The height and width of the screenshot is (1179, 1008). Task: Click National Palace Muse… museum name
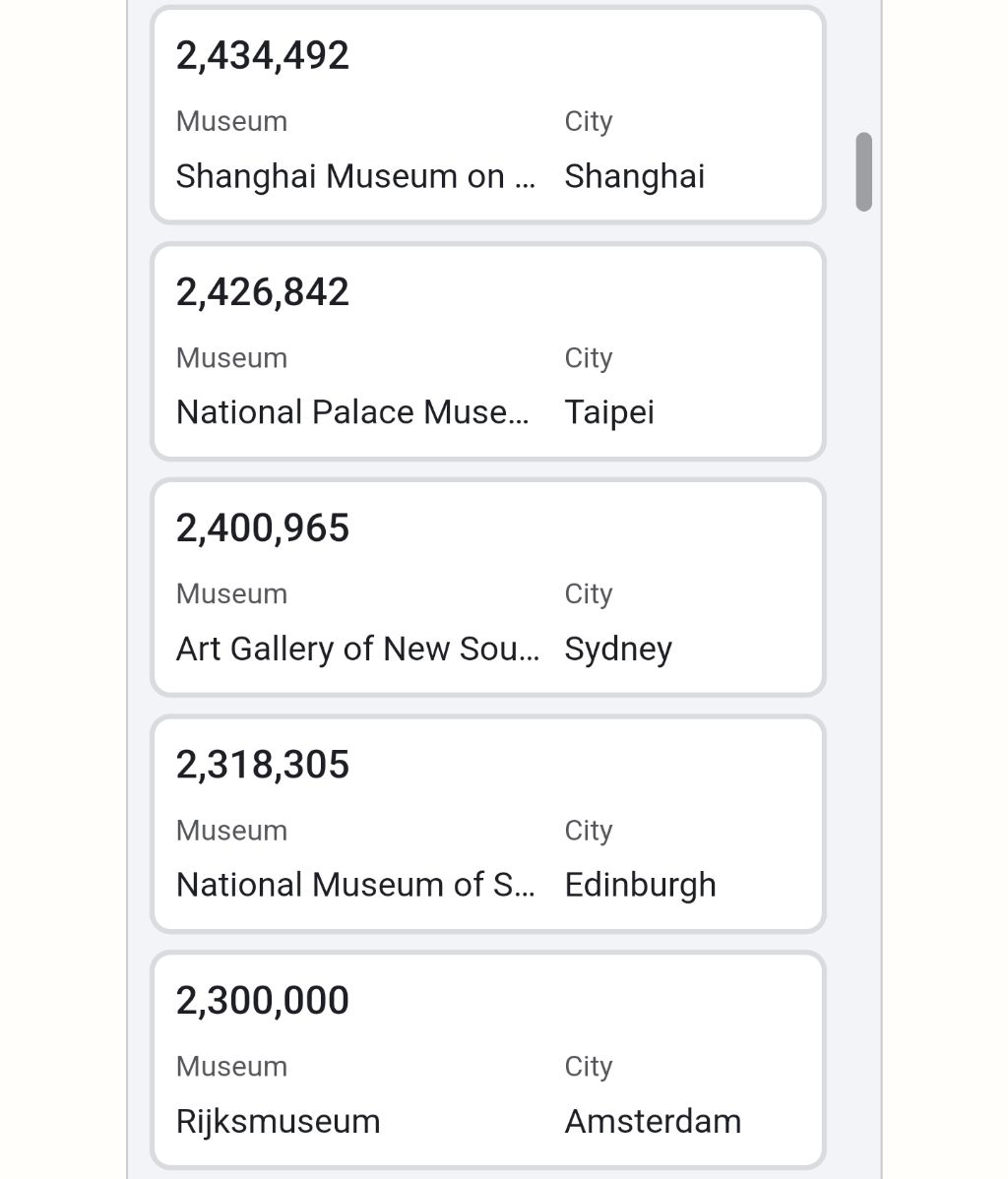(x=352, y=412)
